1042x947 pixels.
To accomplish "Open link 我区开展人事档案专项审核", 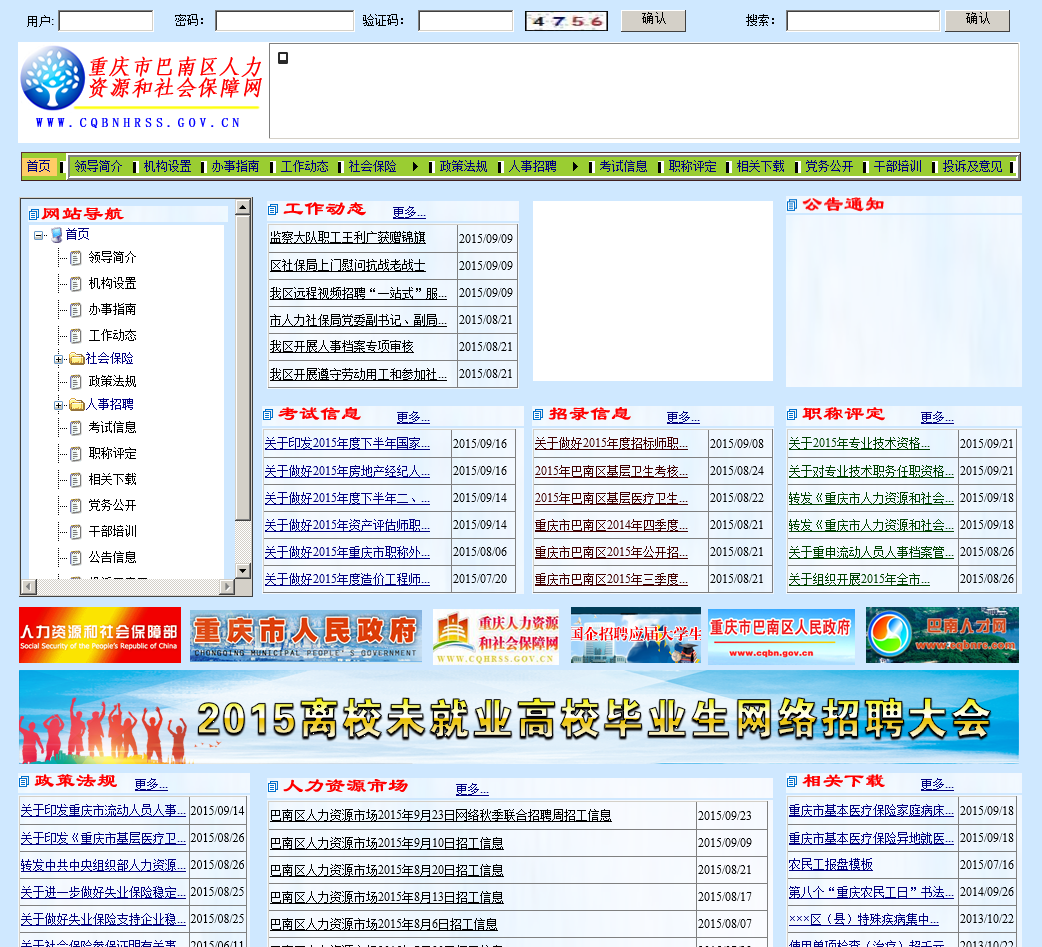I will click(342, 347).
